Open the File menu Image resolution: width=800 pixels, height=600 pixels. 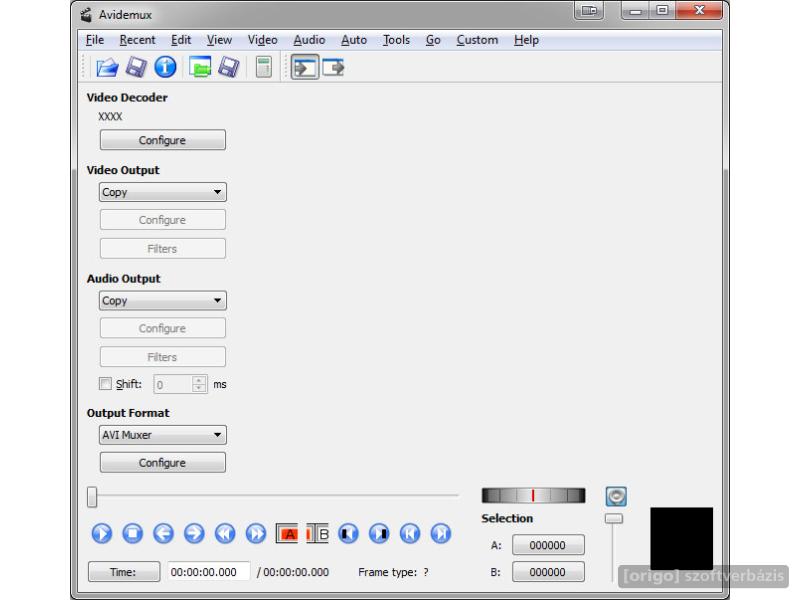click(95, 40)
